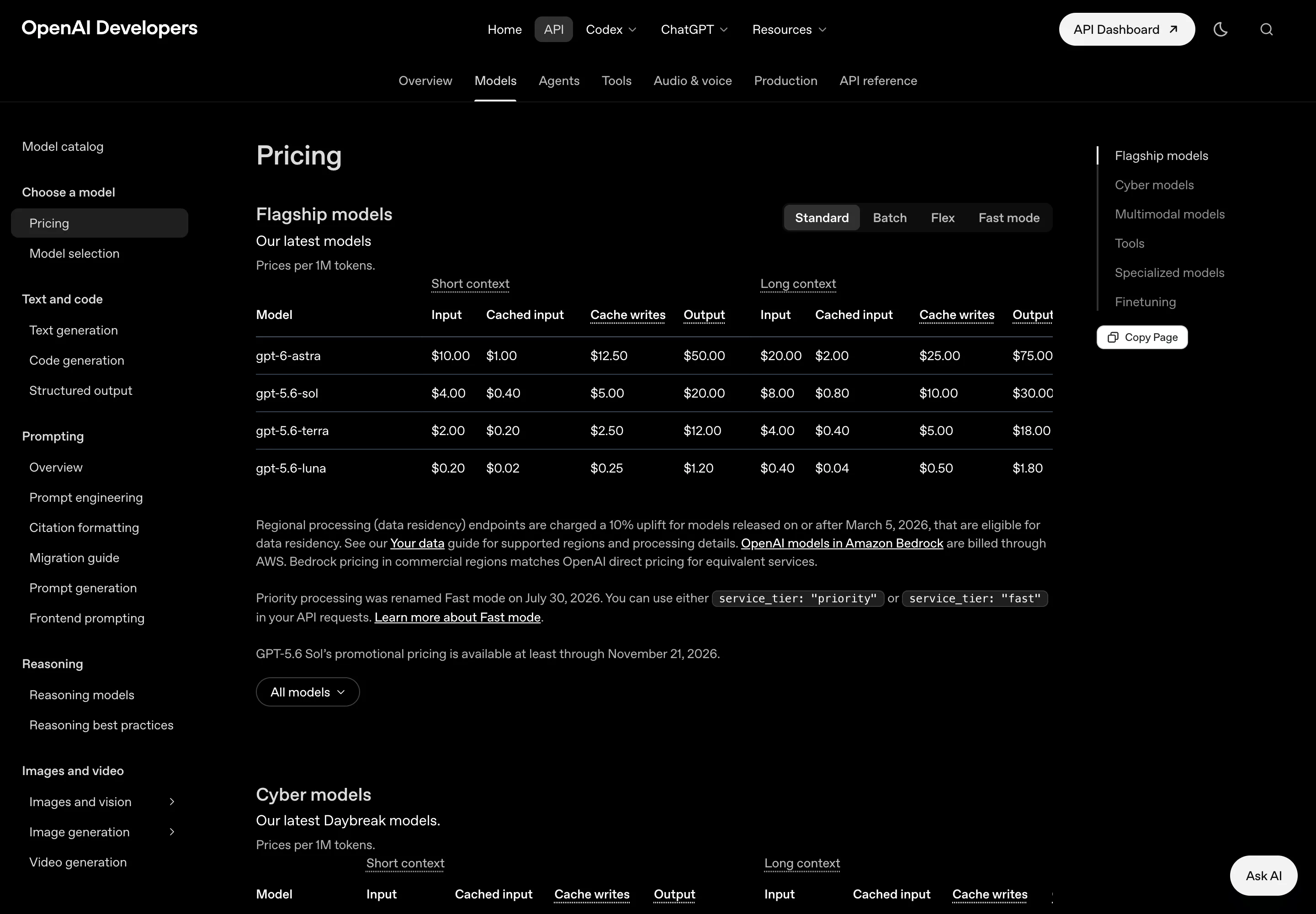Open Prompting Overview sidebar page
1316x914 pixels.
coord(56,468)
